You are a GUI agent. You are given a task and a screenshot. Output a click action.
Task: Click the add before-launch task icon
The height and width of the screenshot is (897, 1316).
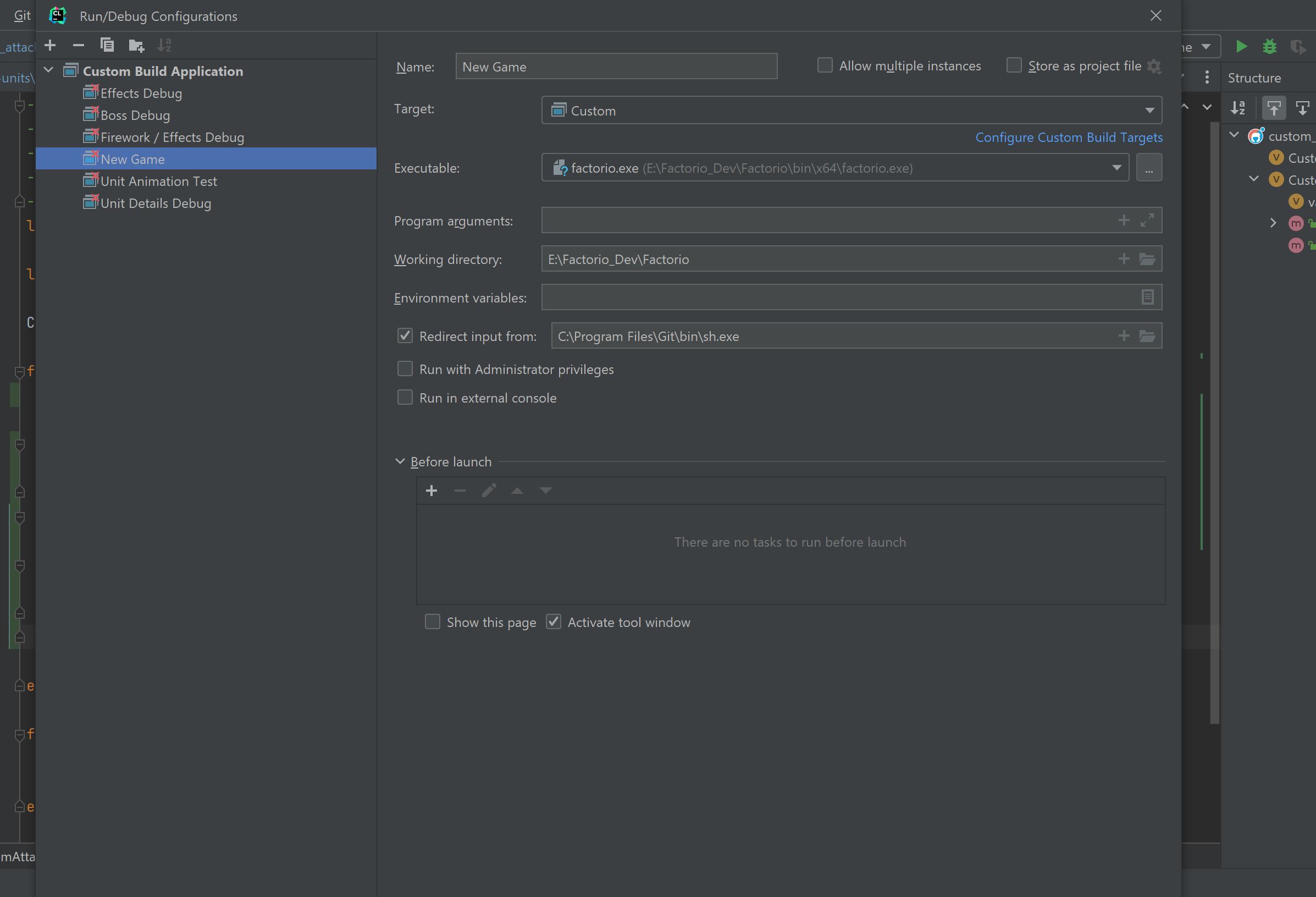pos(432,490)
